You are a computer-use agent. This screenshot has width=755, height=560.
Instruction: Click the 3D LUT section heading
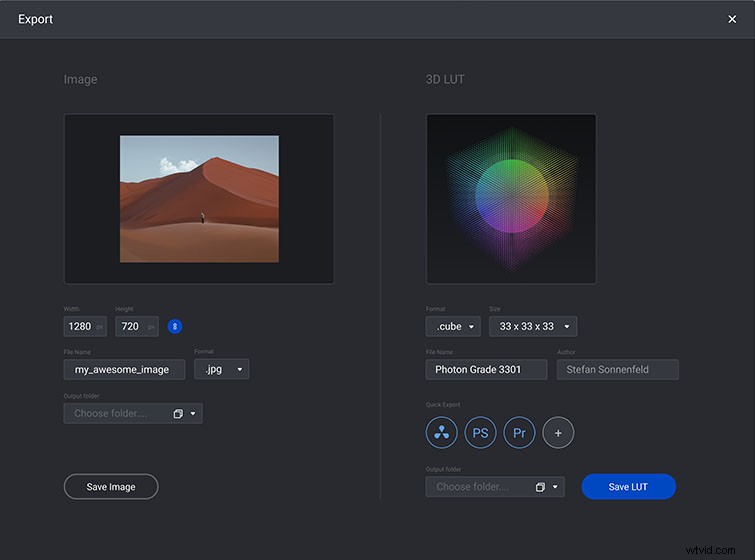coord(445,79)
